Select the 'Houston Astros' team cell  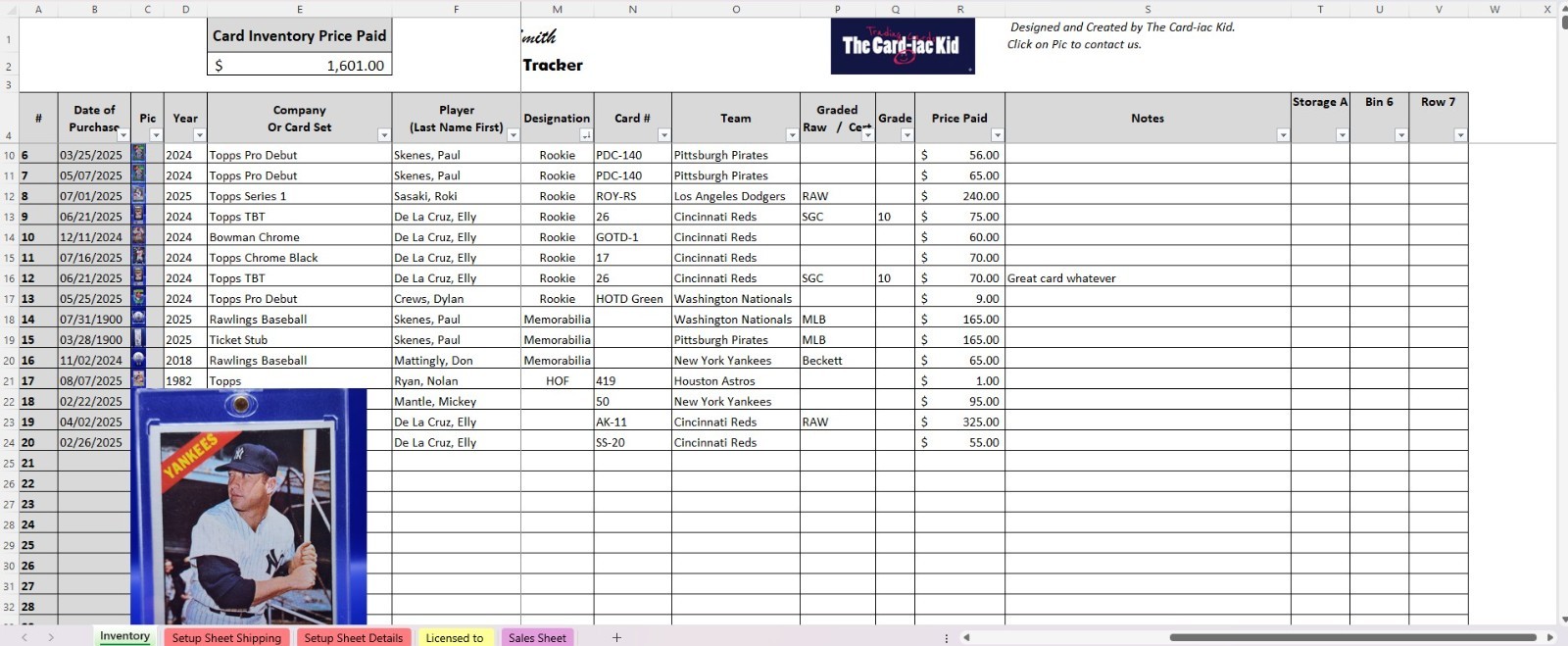[x=735, y=381]
